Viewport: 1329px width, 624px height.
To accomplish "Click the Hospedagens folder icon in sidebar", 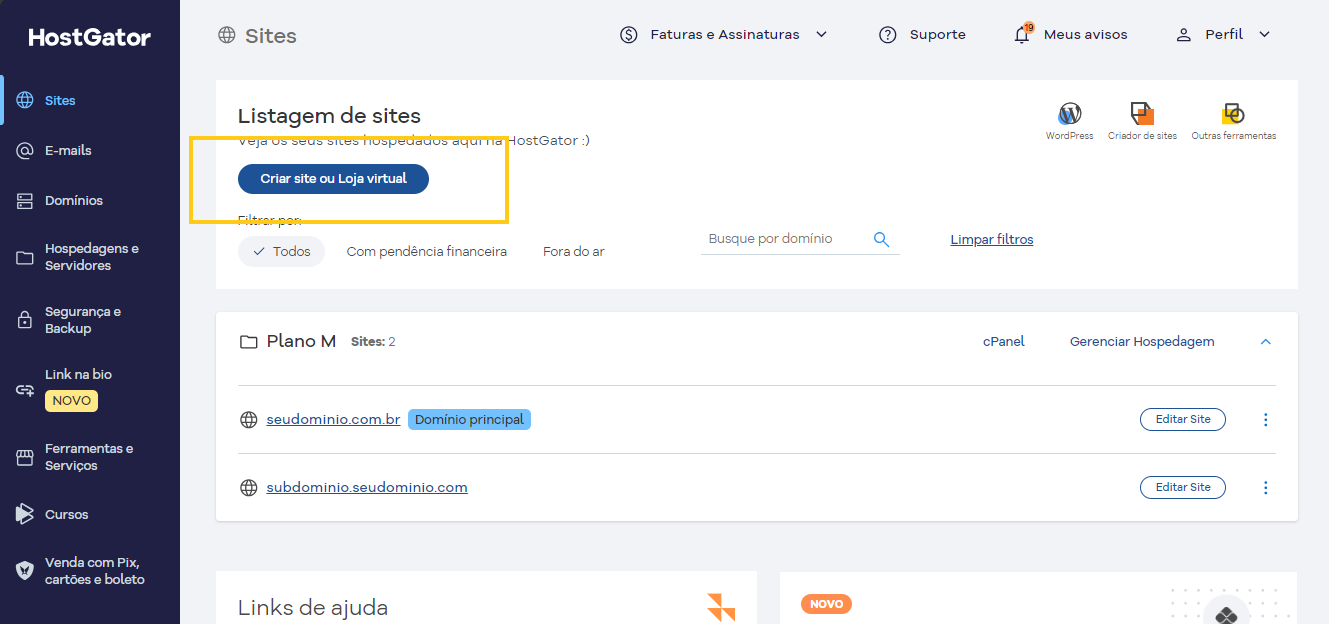I will pos(25,258).
